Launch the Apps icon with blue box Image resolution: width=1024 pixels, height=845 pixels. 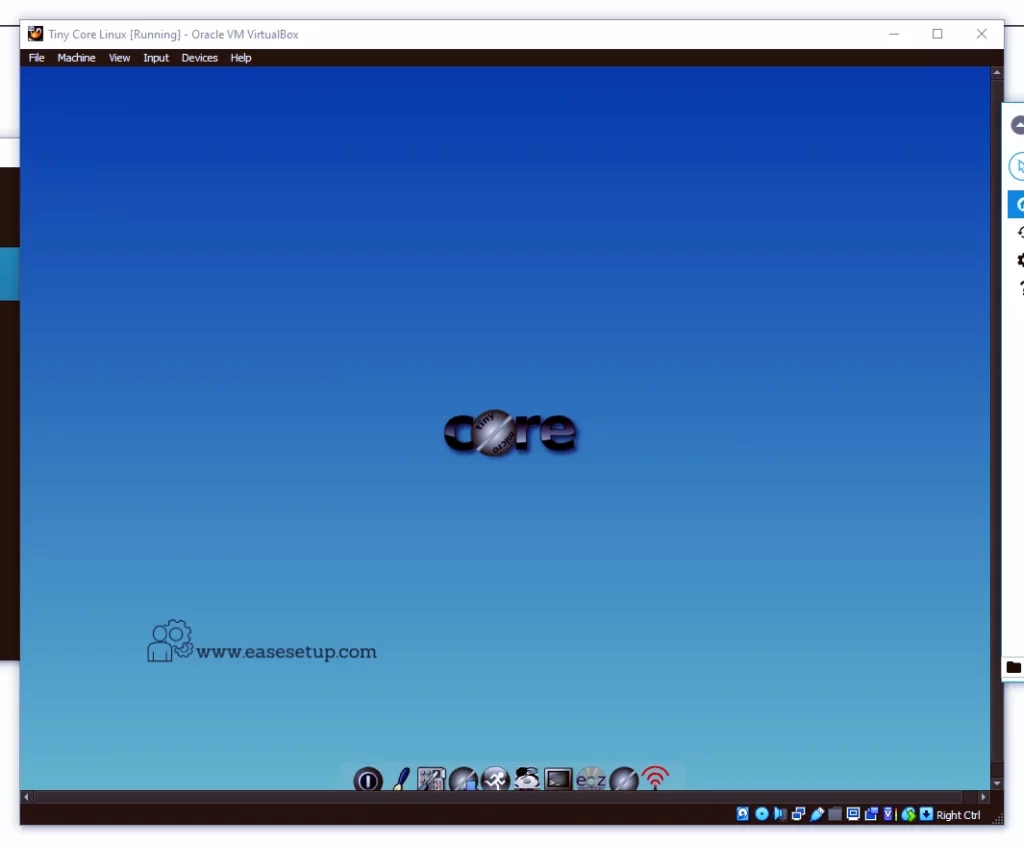coord(463,779)
